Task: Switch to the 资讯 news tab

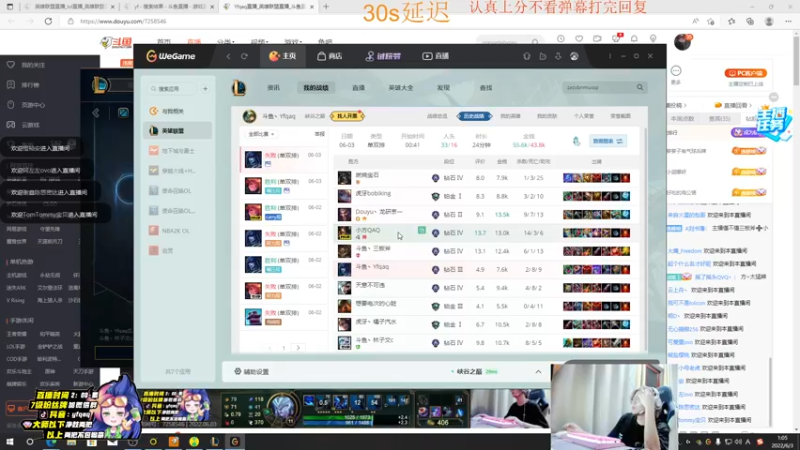Action: pyautogui.click(x=273, y=88)
